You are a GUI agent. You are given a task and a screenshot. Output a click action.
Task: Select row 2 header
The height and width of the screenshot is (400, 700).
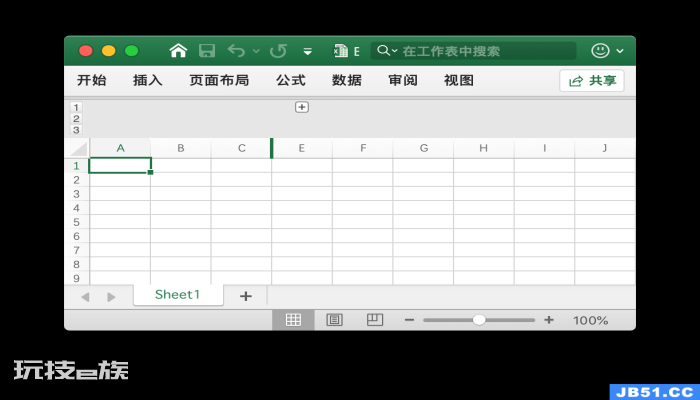click(x=76, y=180)
